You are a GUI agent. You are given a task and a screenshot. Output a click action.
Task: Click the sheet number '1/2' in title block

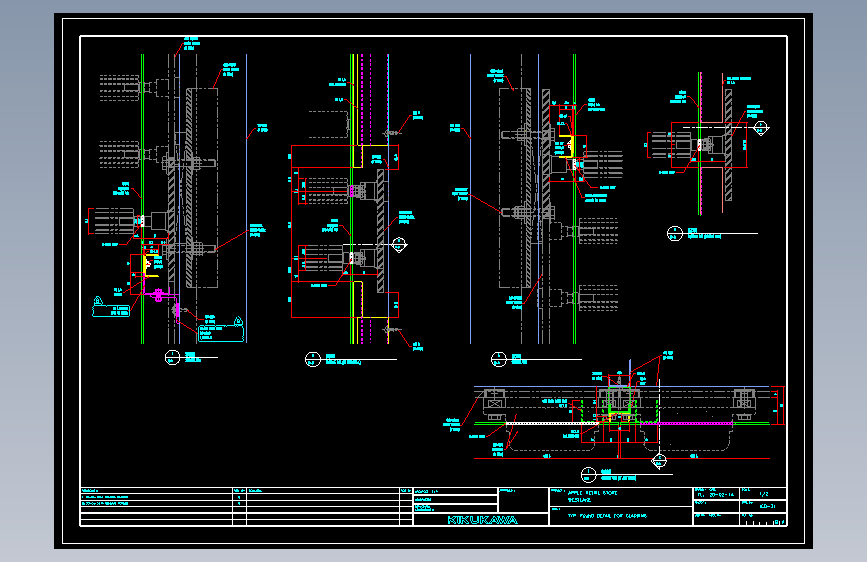coord(764,494)
